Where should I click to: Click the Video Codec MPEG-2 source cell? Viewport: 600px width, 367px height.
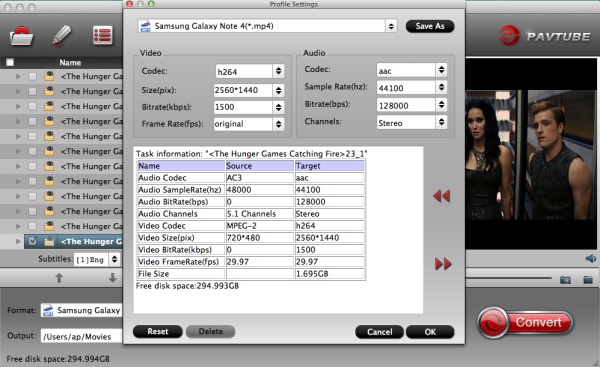point(259,226)
